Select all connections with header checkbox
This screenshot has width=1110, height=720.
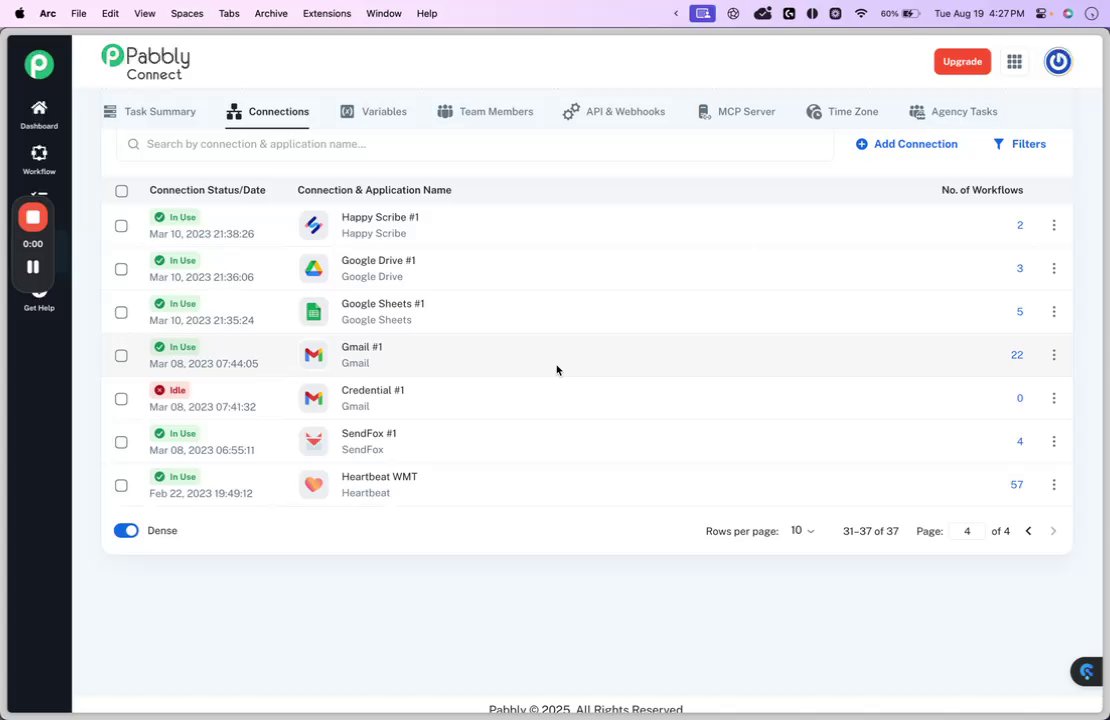tap(122, 191)
